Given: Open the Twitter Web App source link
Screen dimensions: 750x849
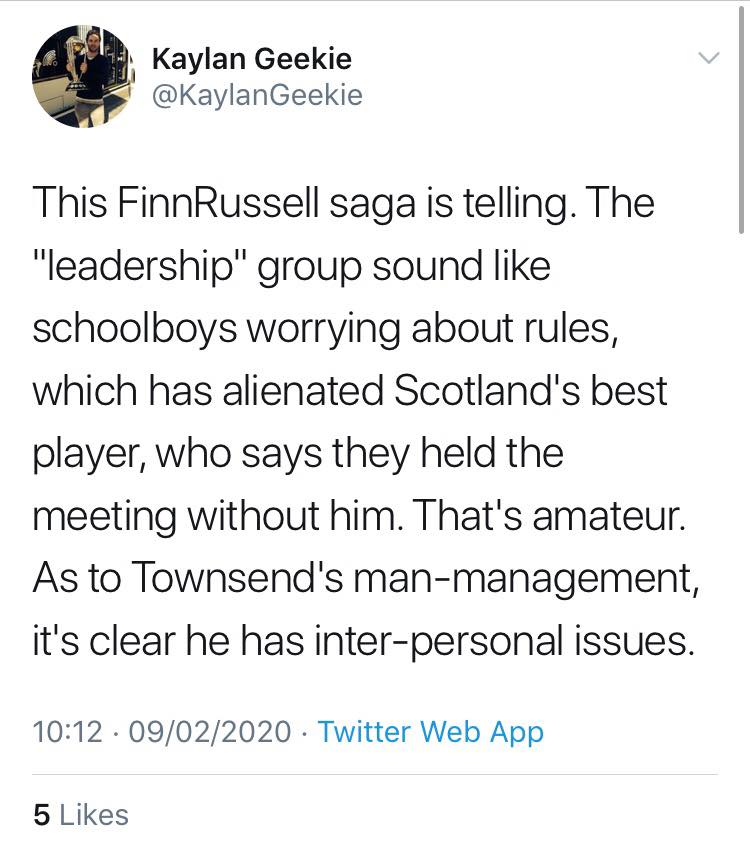Looking at the screenshot, I should coord(430,732).
